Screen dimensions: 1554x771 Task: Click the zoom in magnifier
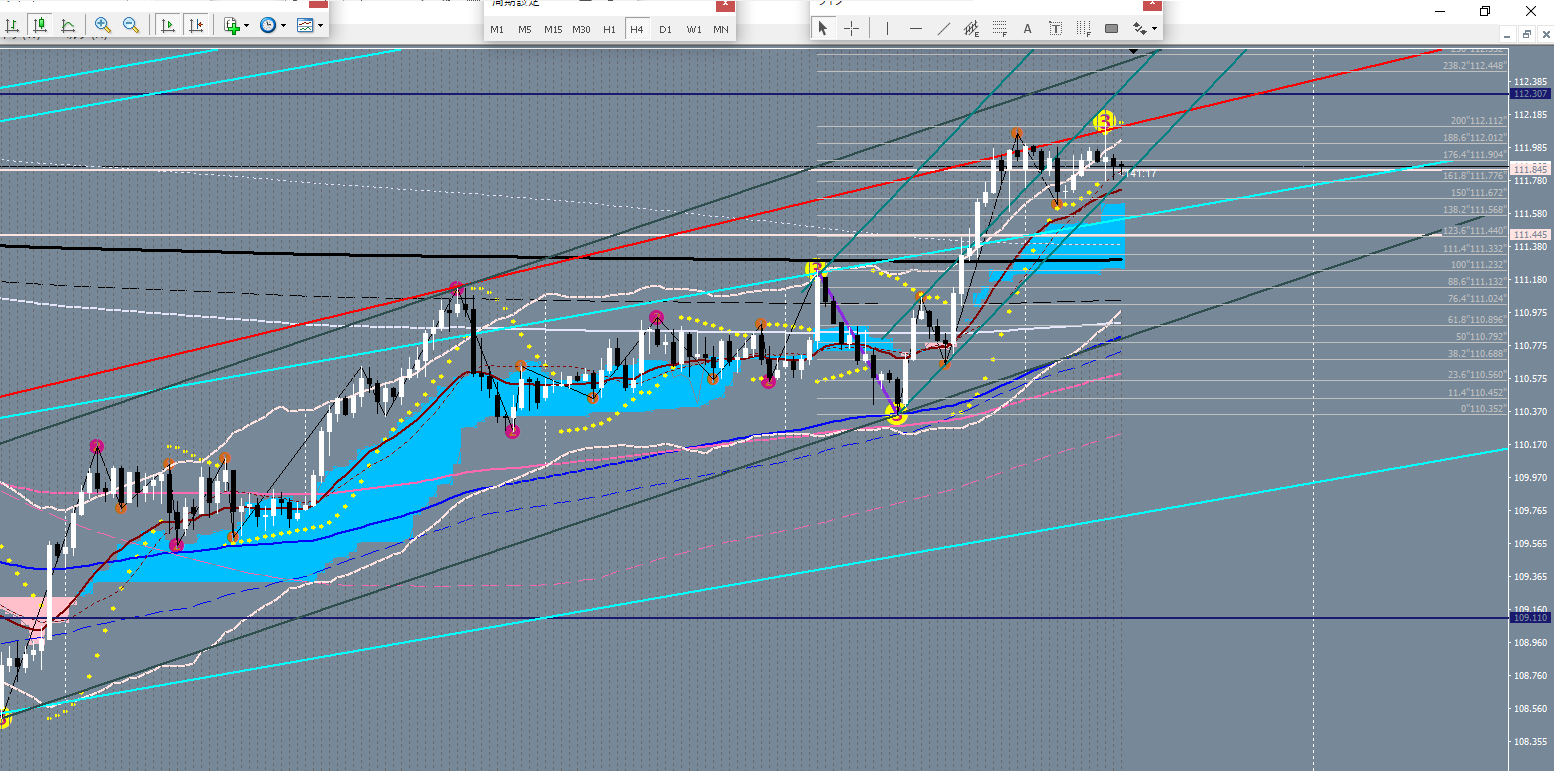pyautogui.click(x=102, y=25)
